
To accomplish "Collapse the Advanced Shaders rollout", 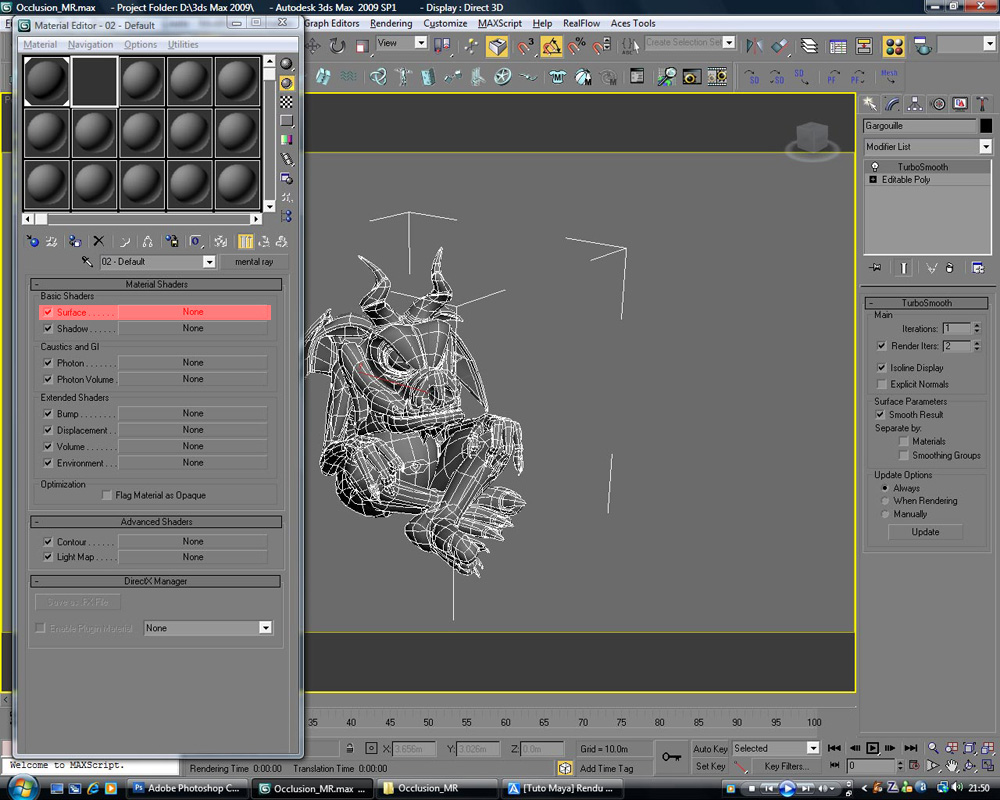I will click(x=156, y=522).
